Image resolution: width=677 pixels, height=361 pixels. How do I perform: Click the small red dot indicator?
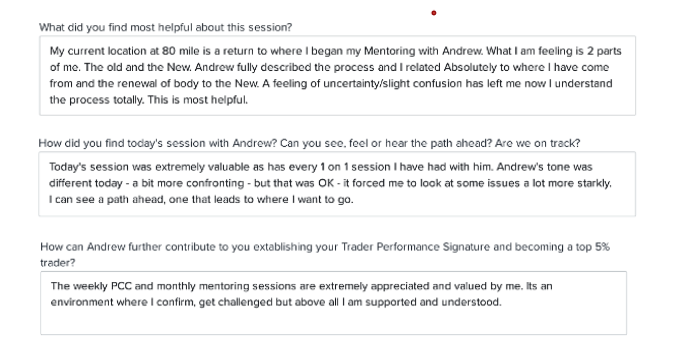click(434, 13)
